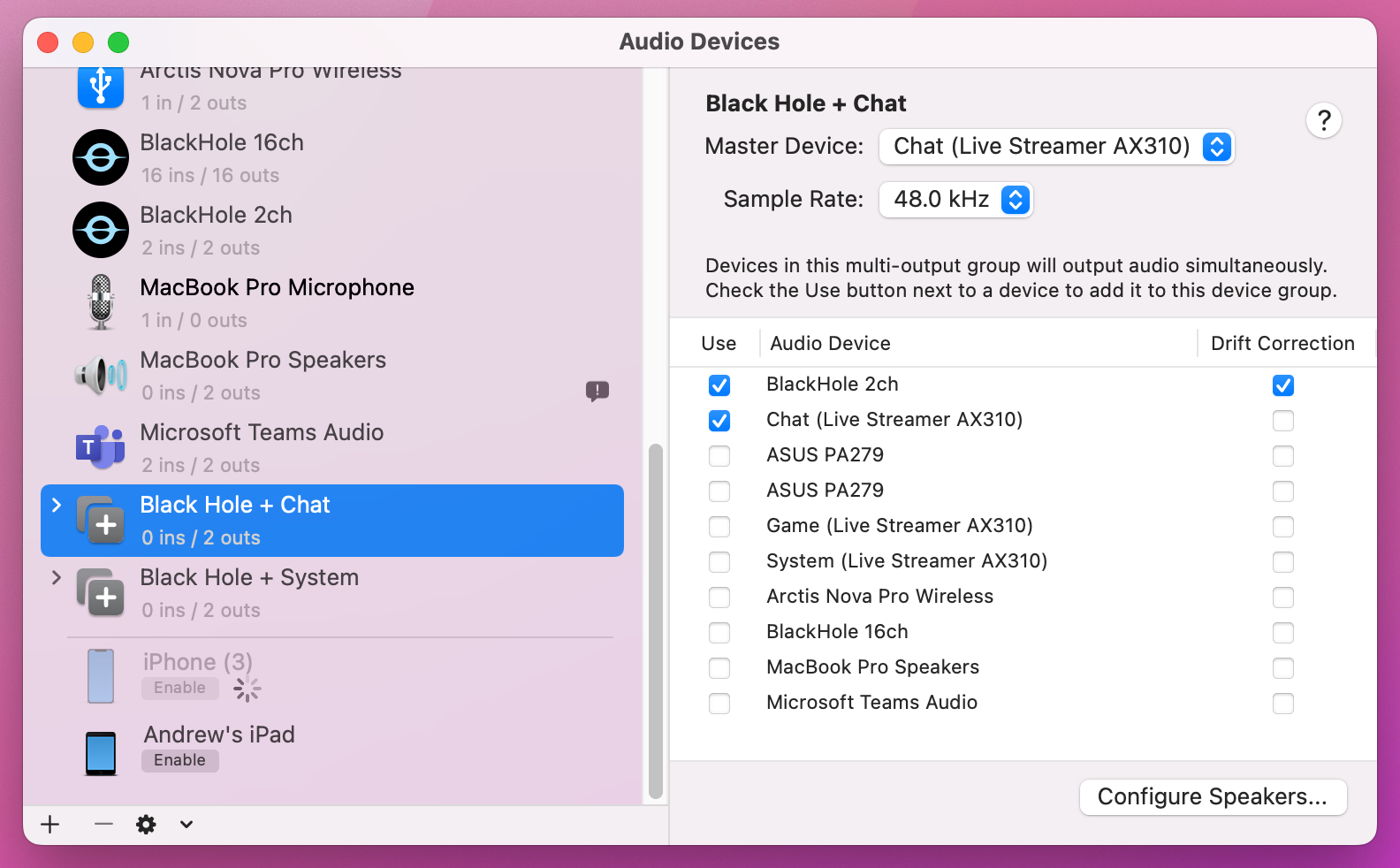Viewport: 1400px width, 868px height.
Task: Click the Audio Device column header
Action: point(830,343)
